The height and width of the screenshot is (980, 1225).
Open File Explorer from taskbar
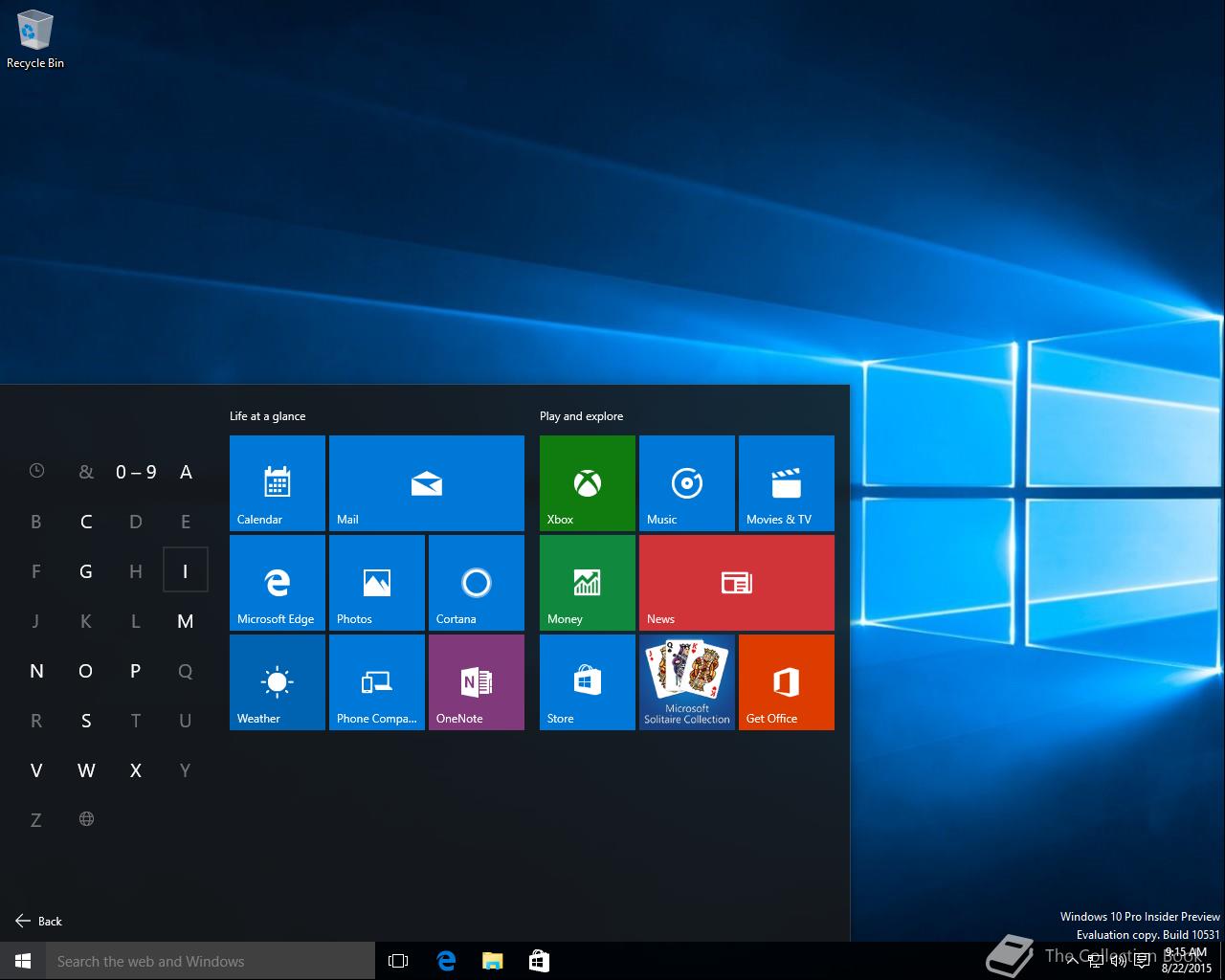click(492, 961)
